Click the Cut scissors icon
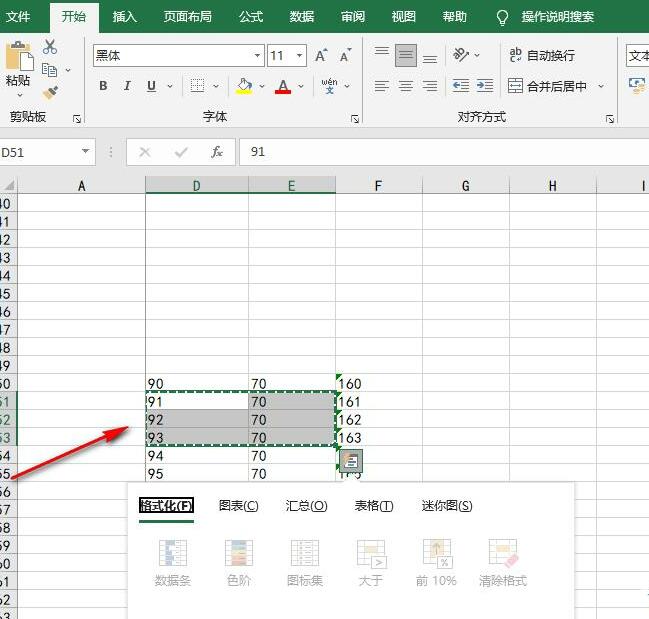The height and width of the screenshot is (619, 649). (x=50, y=47)
